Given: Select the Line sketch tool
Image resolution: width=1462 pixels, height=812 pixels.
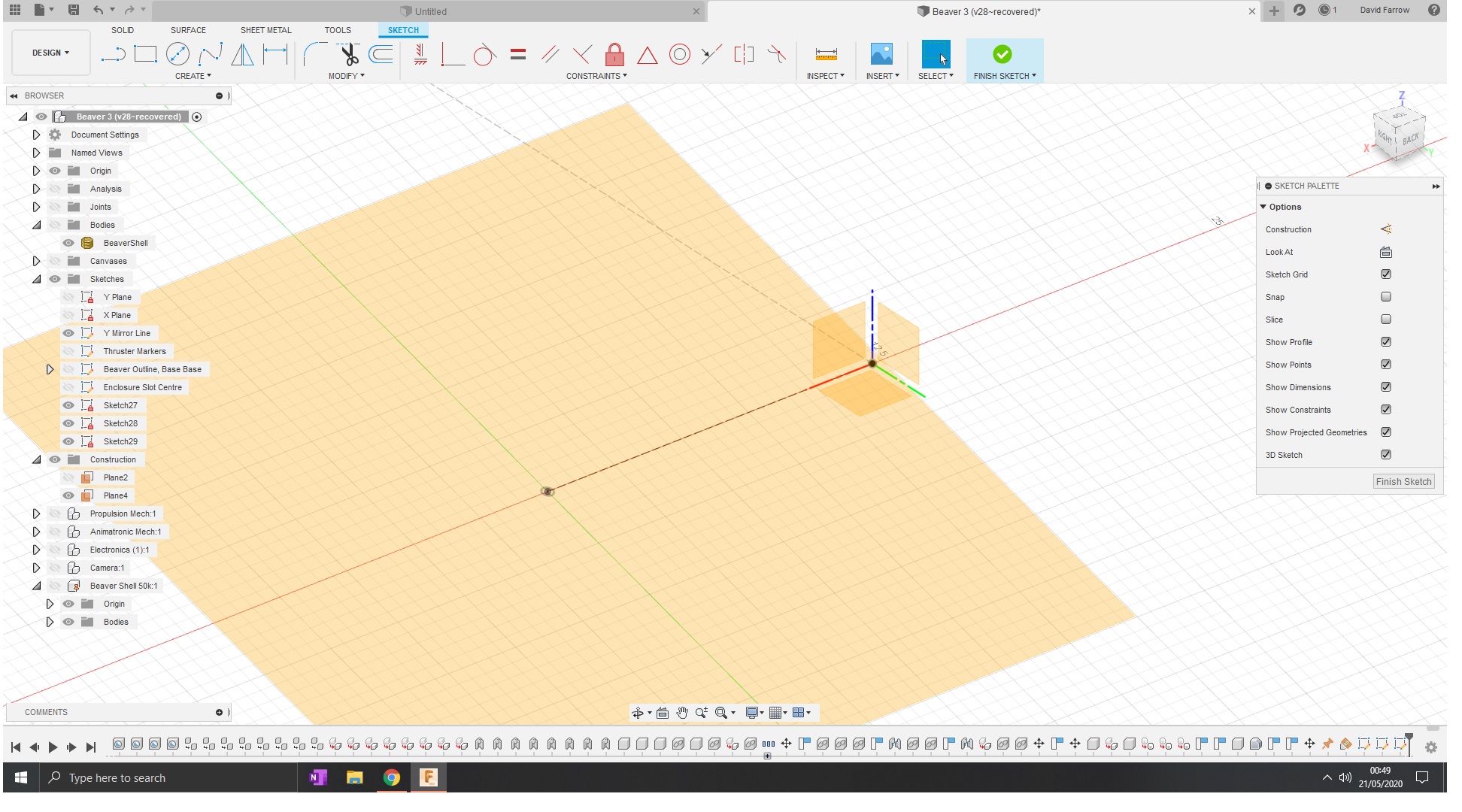Looking at the screenshot, I should click(113, 54).
